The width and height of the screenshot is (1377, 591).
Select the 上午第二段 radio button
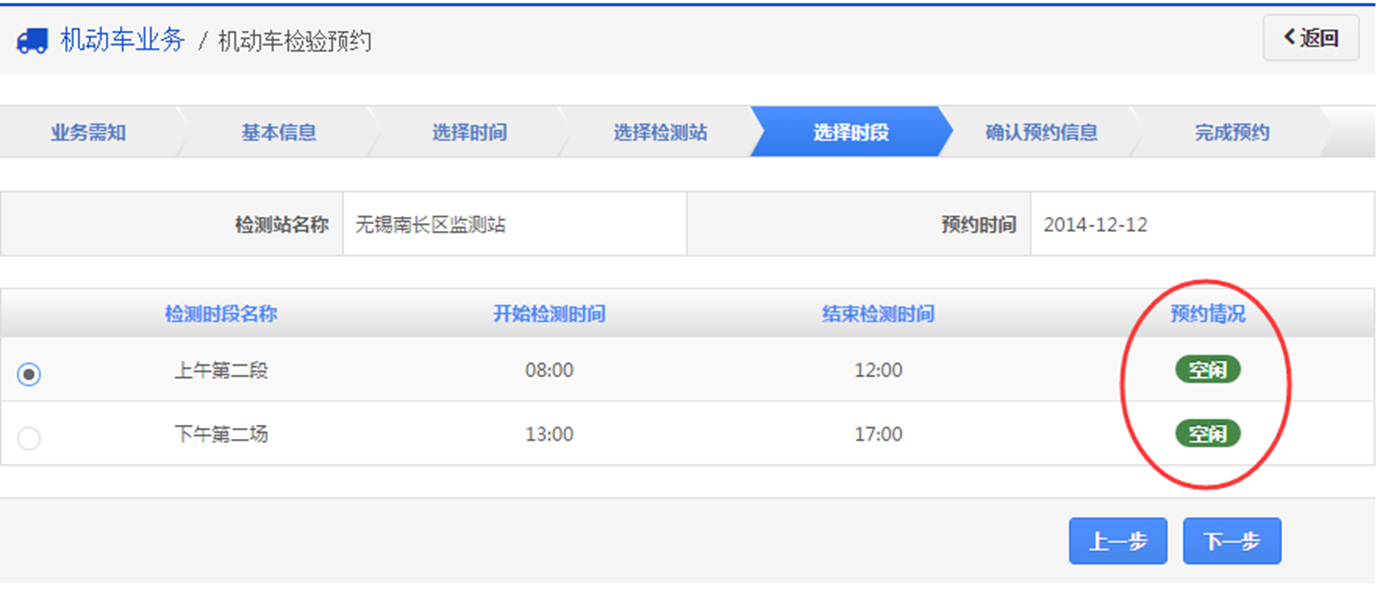click(29, 374)
